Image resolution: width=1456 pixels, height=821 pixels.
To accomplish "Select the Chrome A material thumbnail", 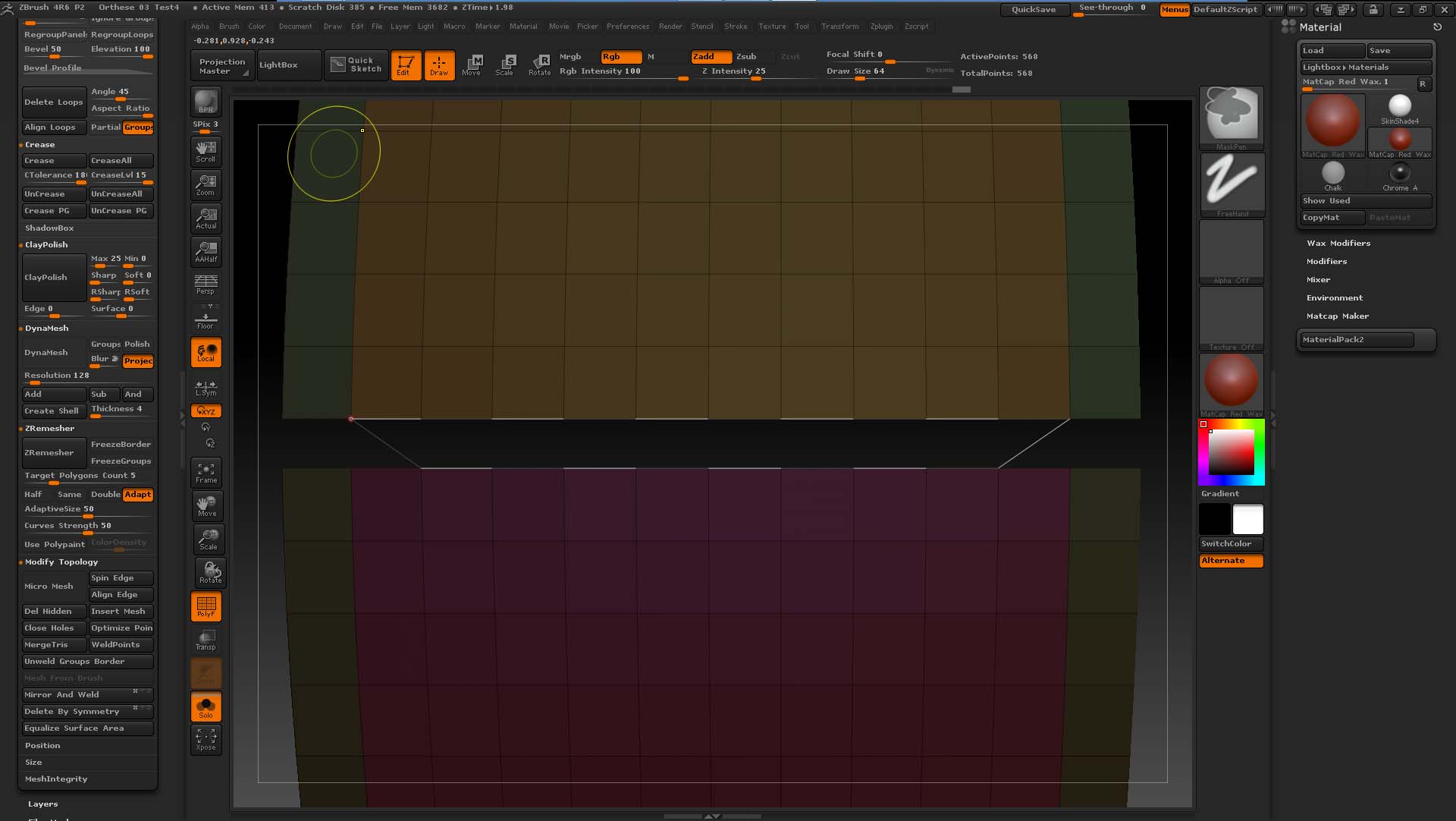I will 1399,175.
